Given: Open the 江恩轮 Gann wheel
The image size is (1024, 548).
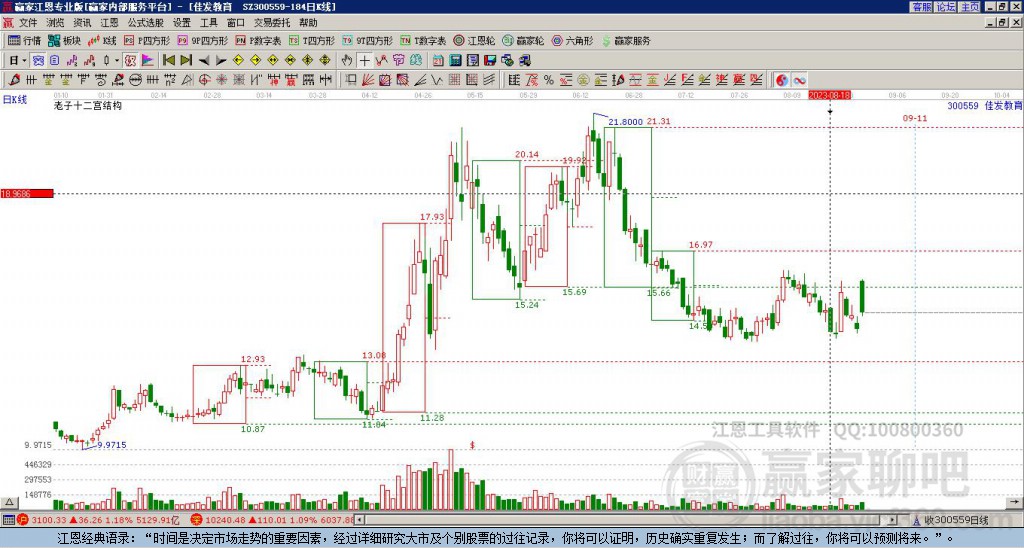Looking at the screenshot, I should [x=475, y=40].
